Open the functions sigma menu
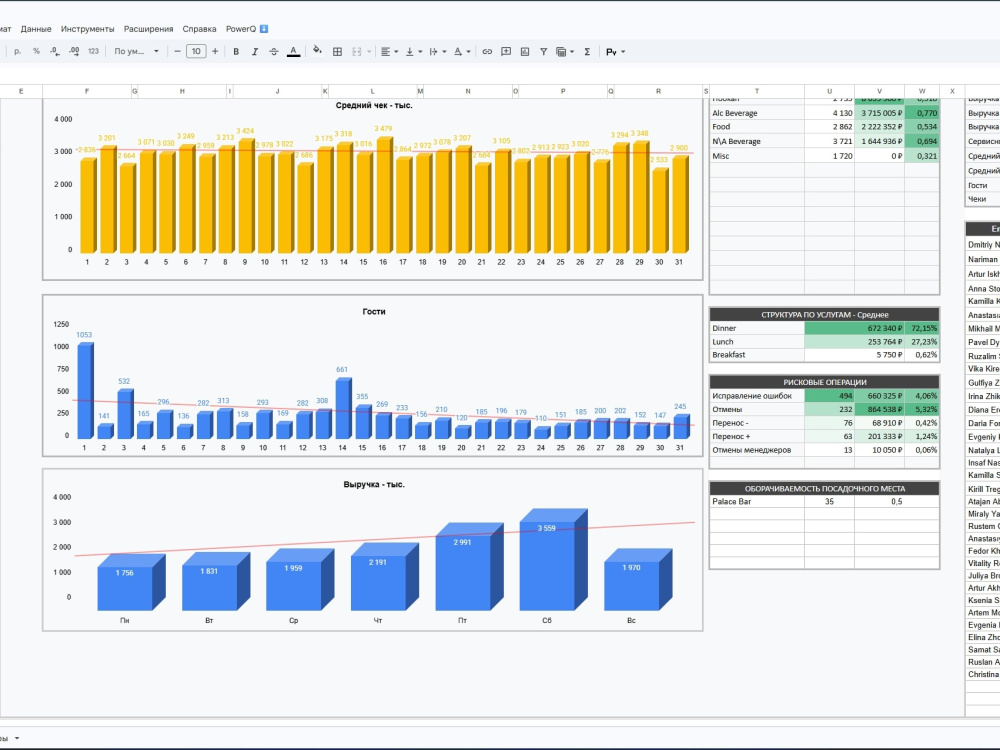 (587, 52)
